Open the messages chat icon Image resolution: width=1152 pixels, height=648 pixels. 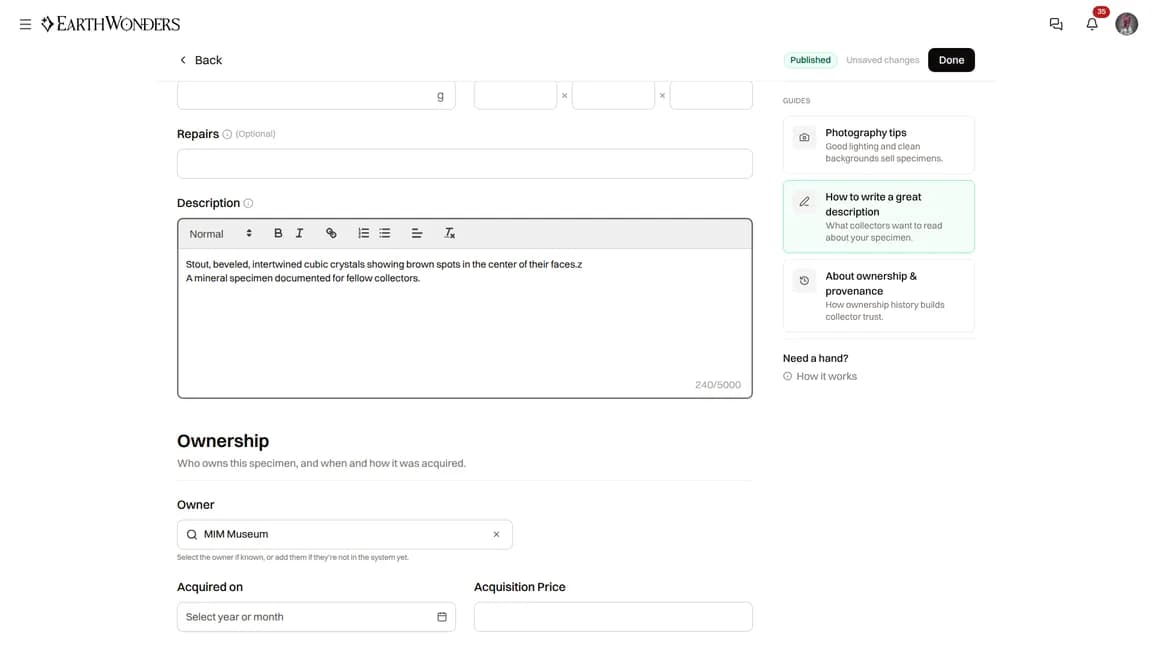point(1056,24)
